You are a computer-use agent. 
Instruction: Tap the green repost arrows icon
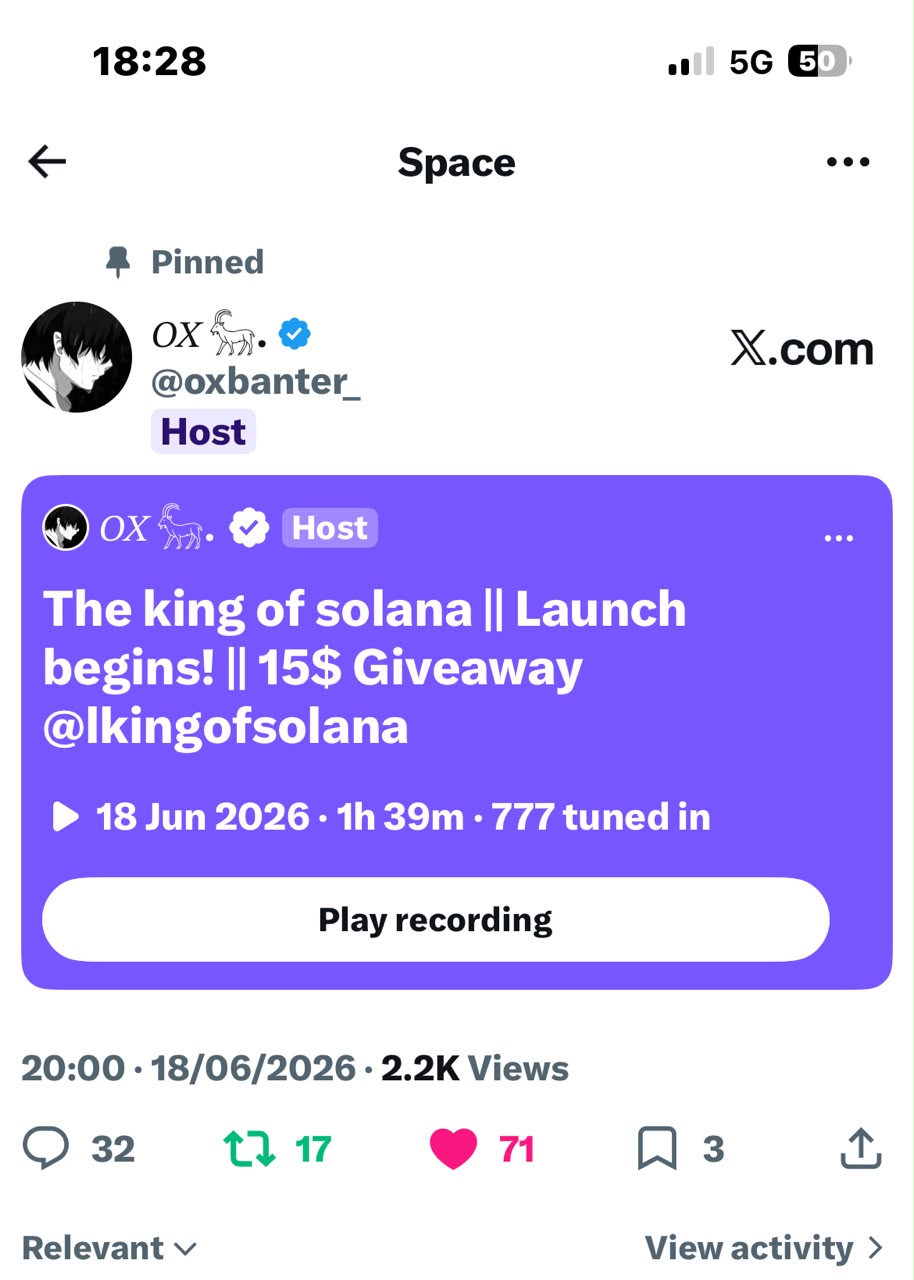(249, 1149)
